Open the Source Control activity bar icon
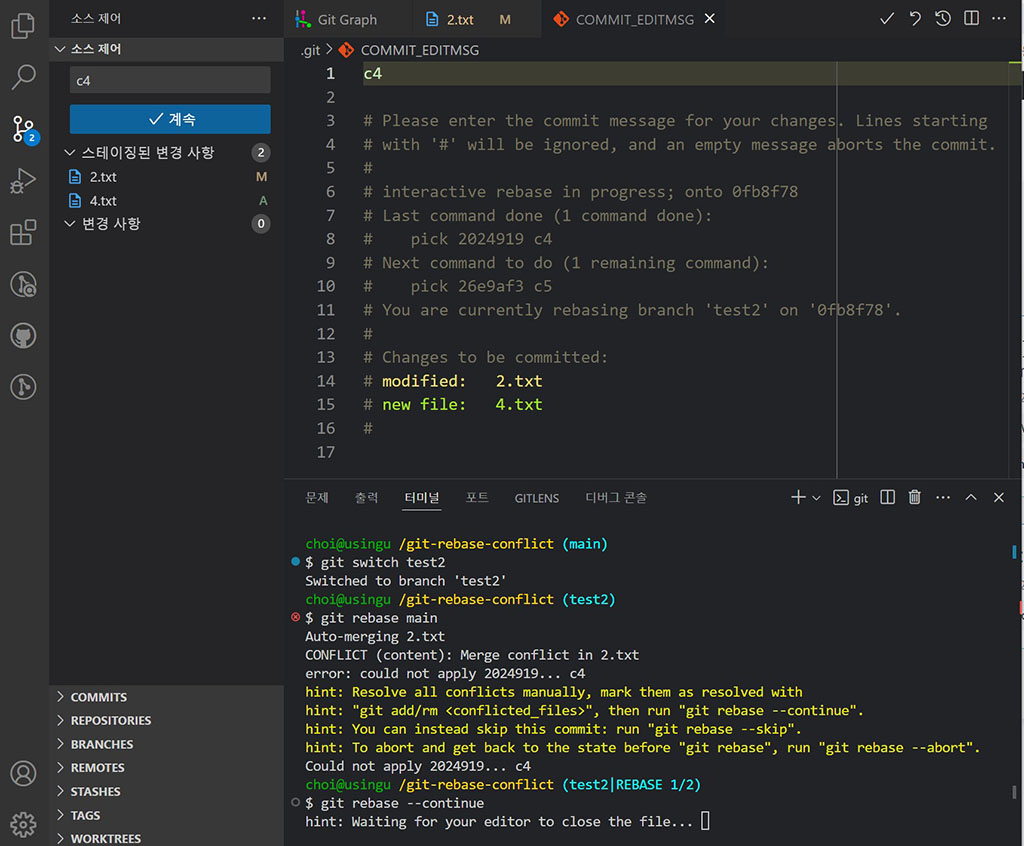Image resolution: width=1024 pixels, height=846 pixels. [x=23, y=129]
